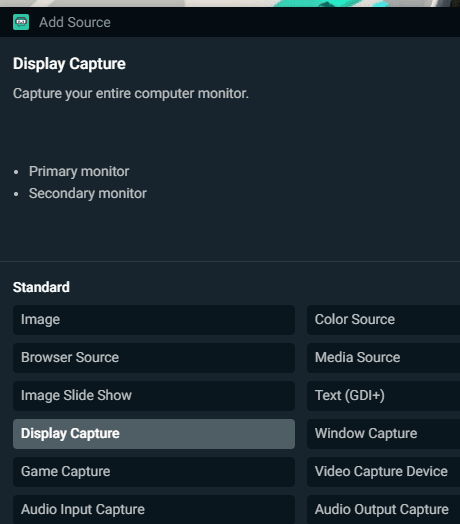Click the Display Capture heading text
Viewport: 460px width, 524px height.
[69, 64]
